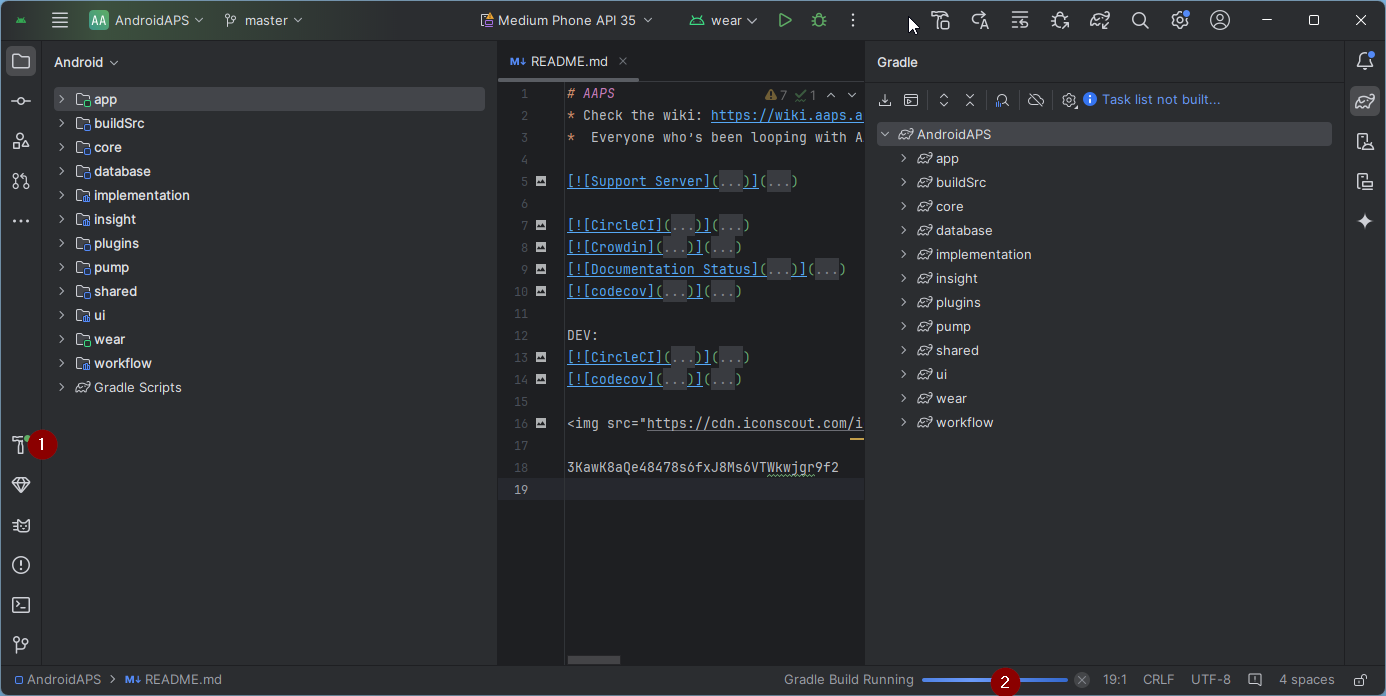This screenshot has height=696, width=1386.
Task: Open the Resource Manager shapes icon
Action: (x=21, y=141)
